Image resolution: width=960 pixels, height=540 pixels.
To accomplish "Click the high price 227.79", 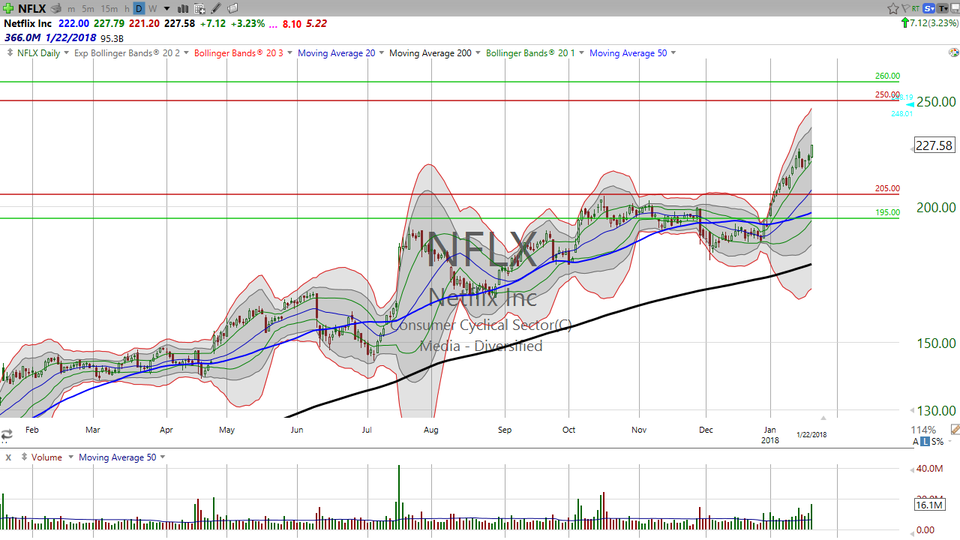I will pos(109,23).
